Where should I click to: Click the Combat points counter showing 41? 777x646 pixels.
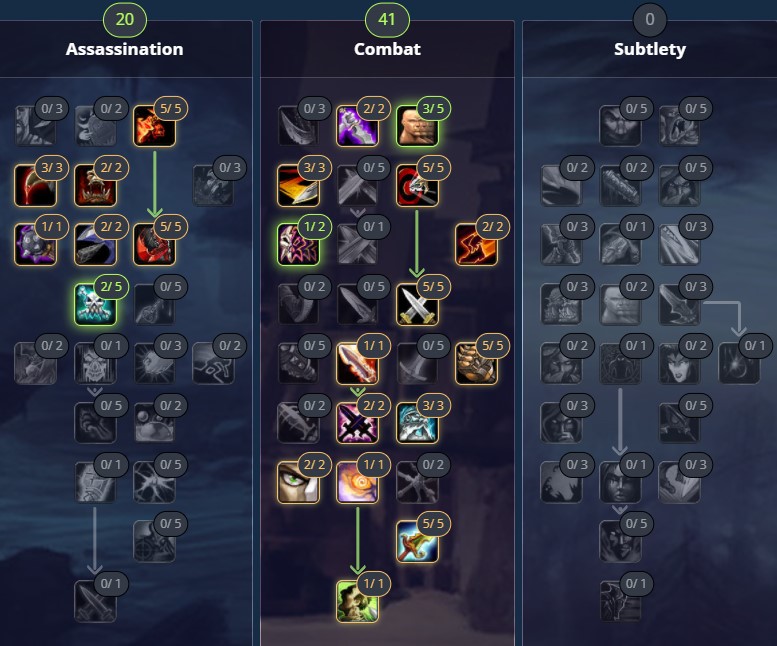tap(387, 20)
